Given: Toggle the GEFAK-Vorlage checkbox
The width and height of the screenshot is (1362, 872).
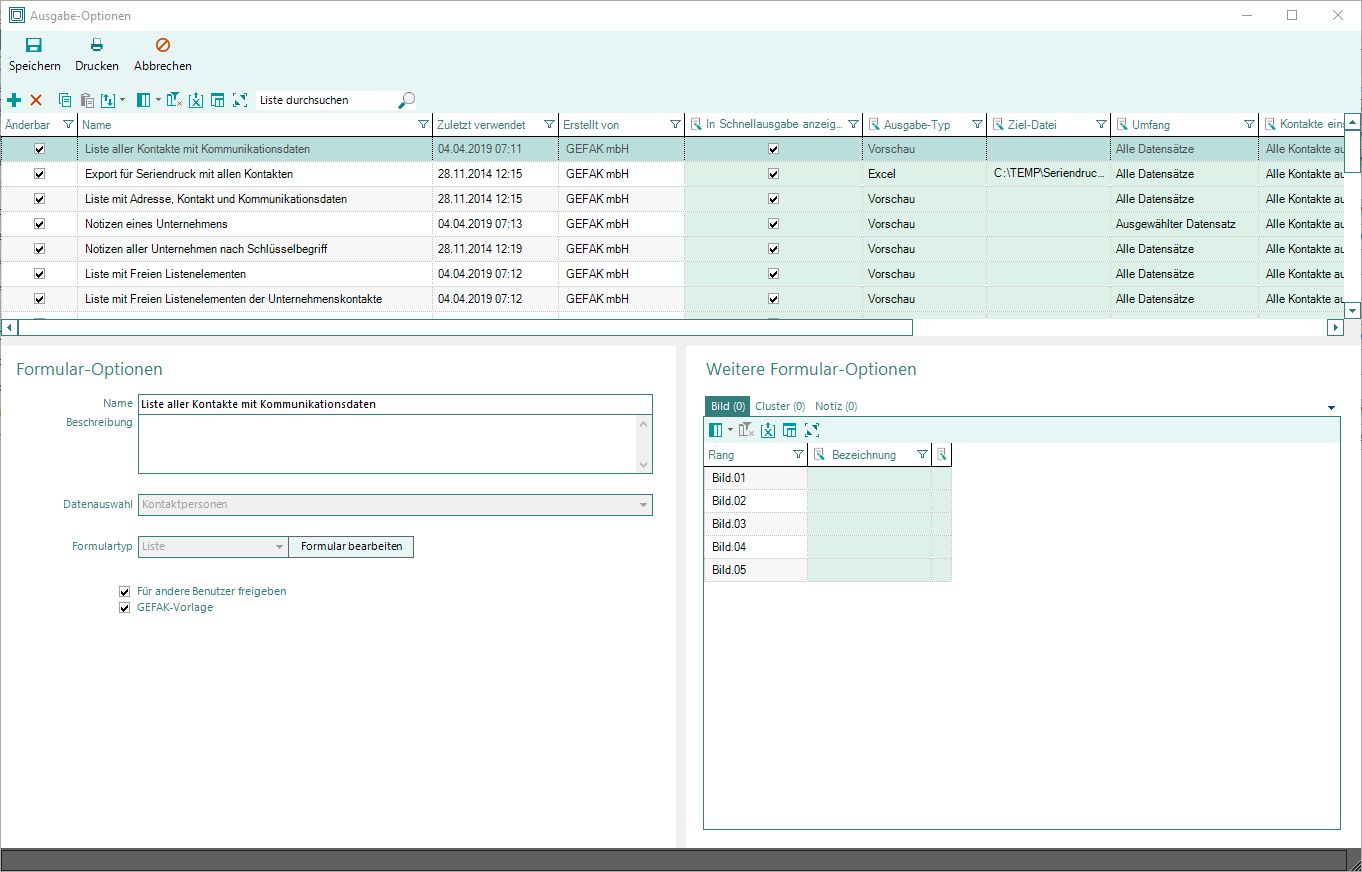Looking at the screenshot, I should click(125, 607).
